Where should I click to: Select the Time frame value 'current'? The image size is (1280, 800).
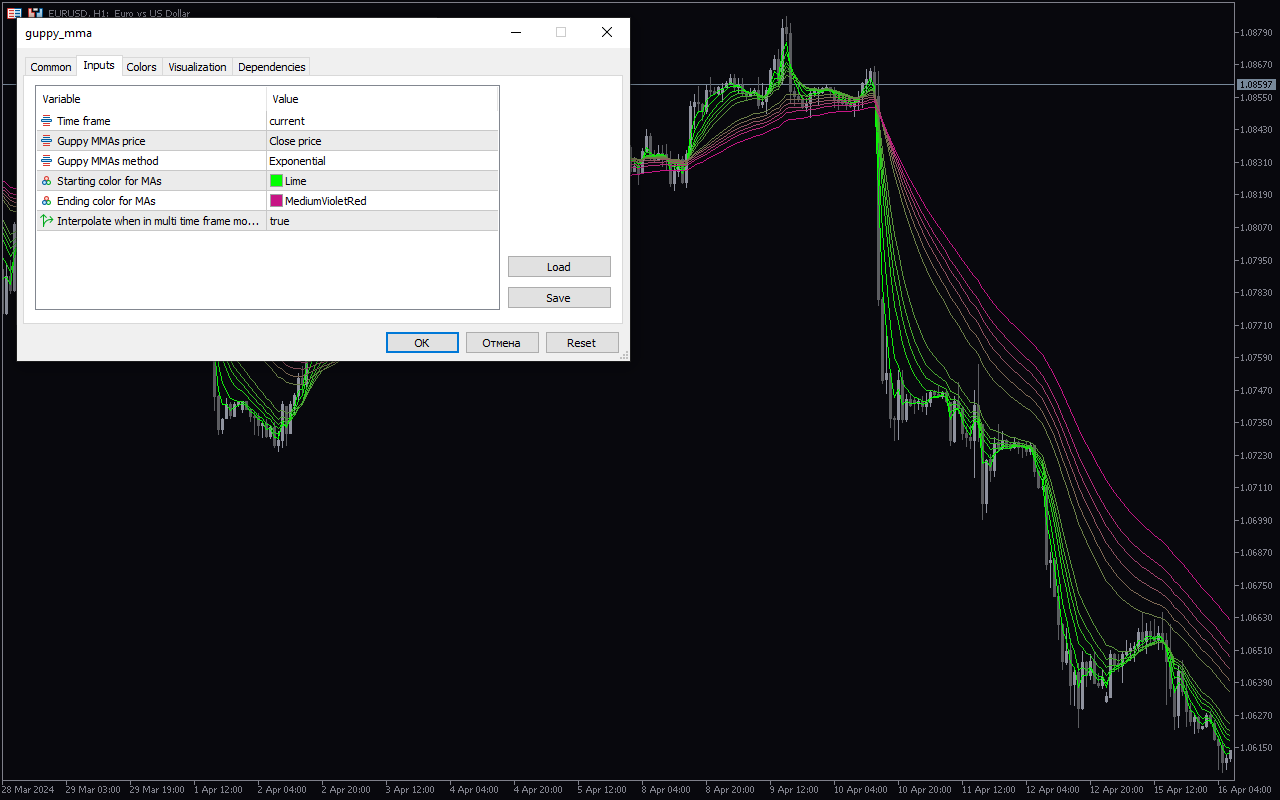click(x=382, y=121)
